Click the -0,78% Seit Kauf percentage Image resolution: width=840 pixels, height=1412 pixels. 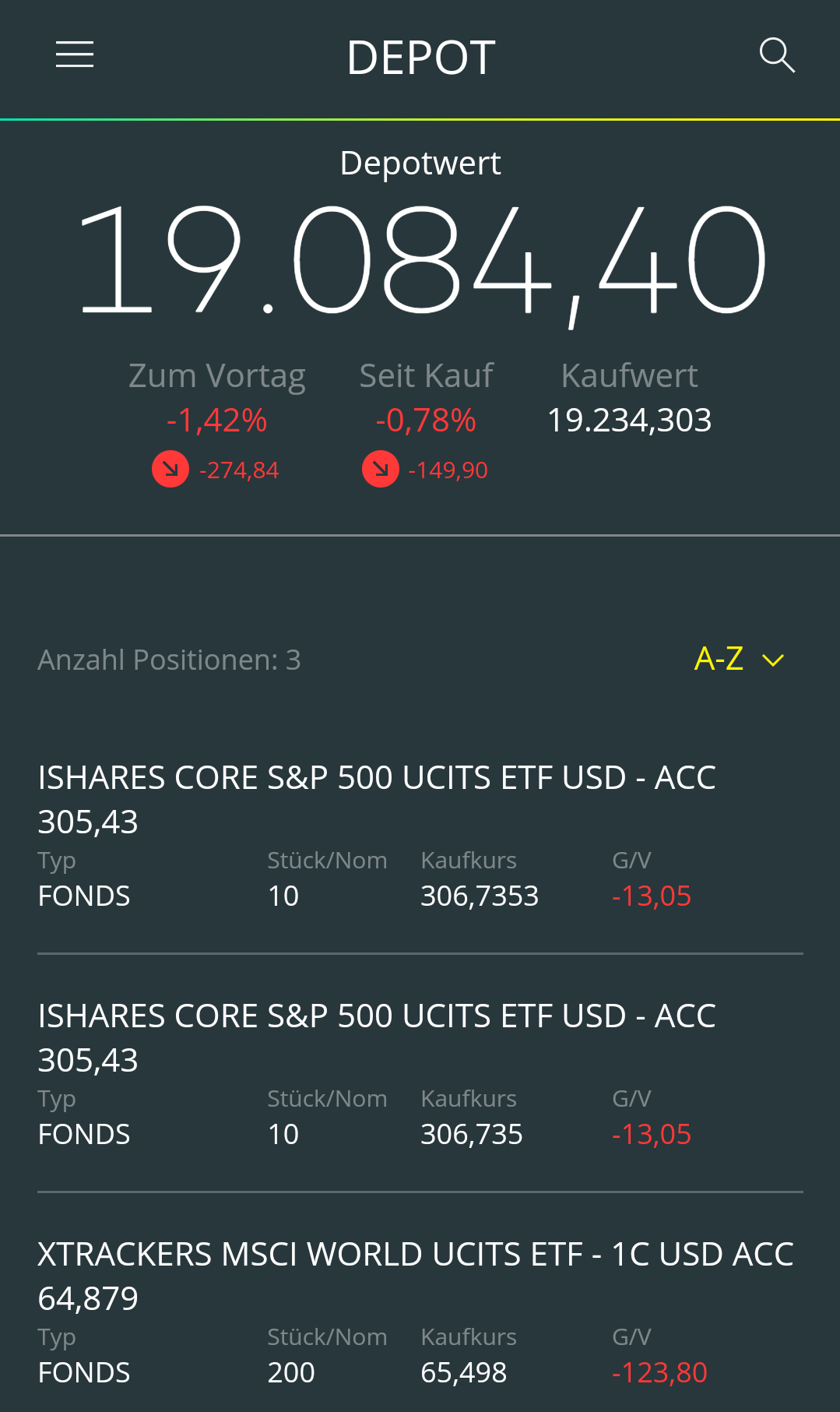(x=426, y=421)
